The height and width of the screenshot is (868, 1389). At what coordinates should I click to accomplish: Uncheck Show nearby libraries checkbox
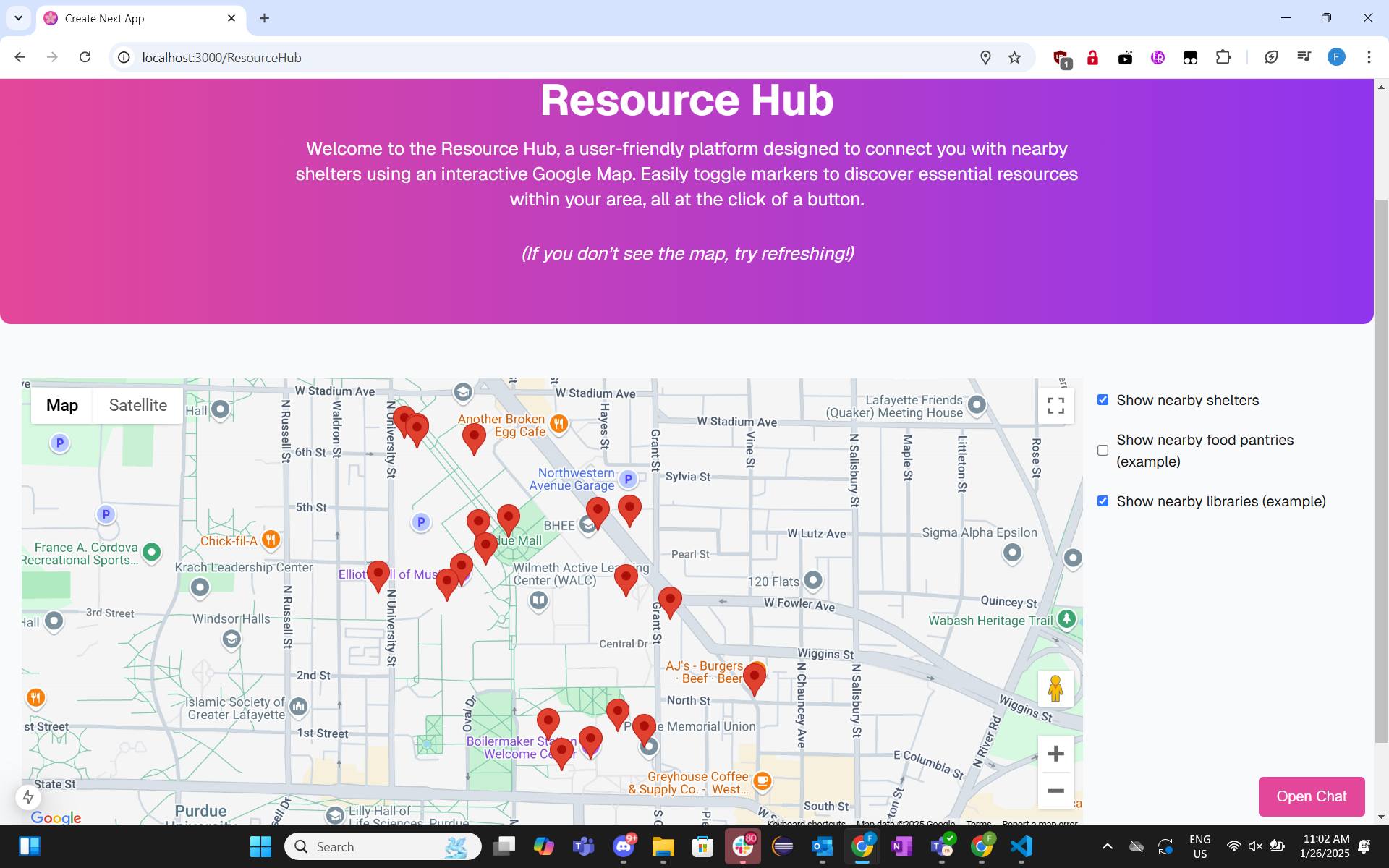[1103, 501]
